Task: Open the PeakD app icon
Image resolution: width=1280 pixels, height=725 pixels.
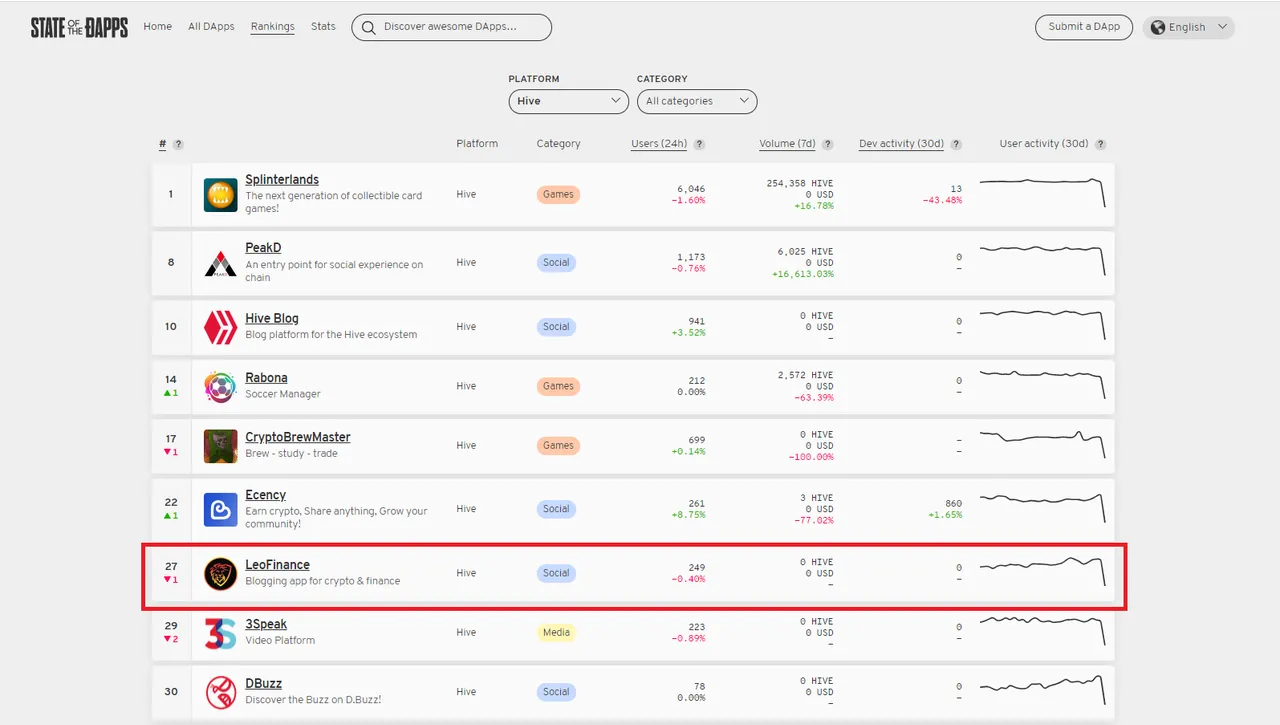Action: click(x=220, y=263)
